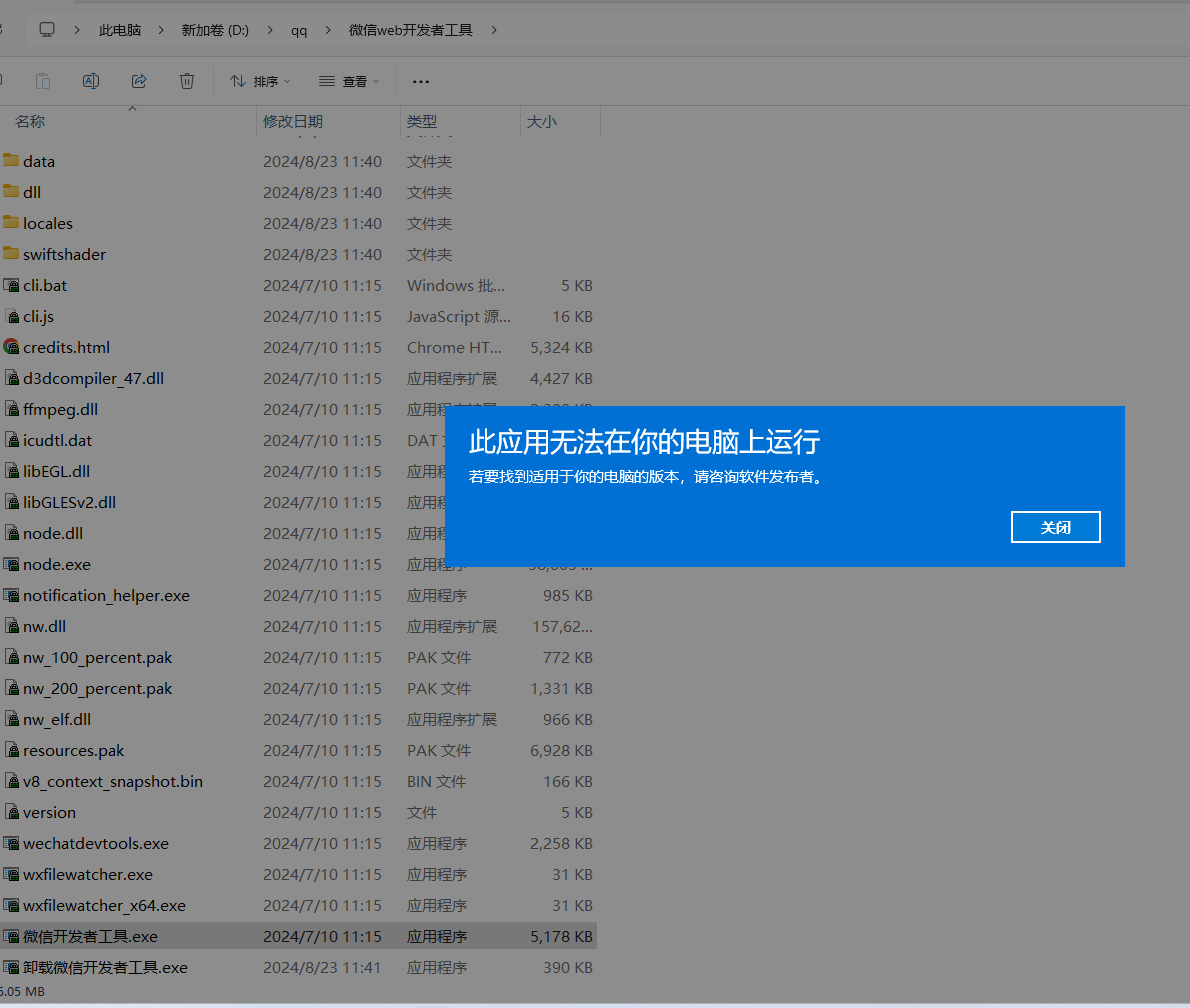Navigate to 新加卷 (D:) breadcrumb

click(215, 30)
